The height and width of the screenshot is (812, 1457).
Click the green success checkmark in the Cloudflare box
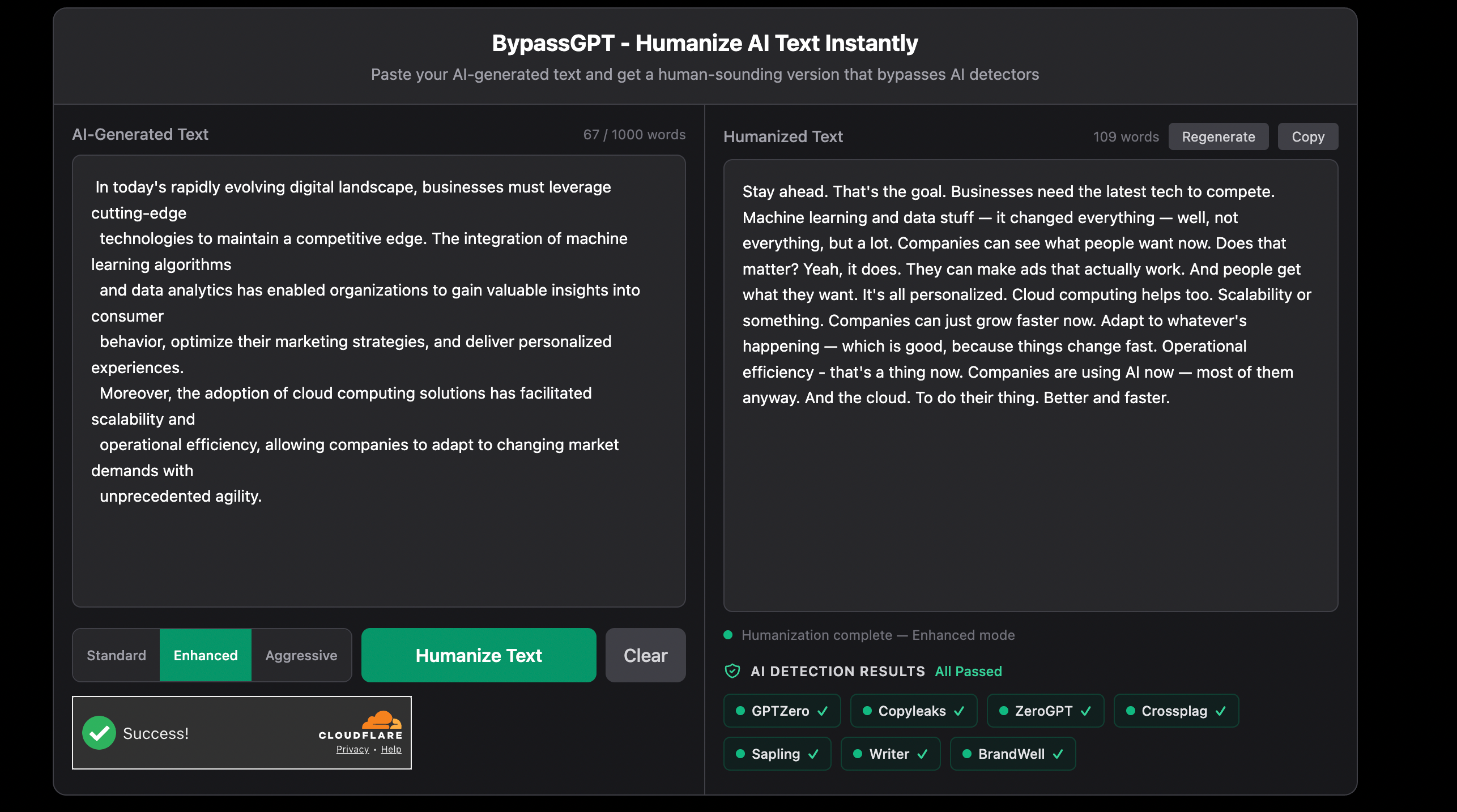point(99,732)
